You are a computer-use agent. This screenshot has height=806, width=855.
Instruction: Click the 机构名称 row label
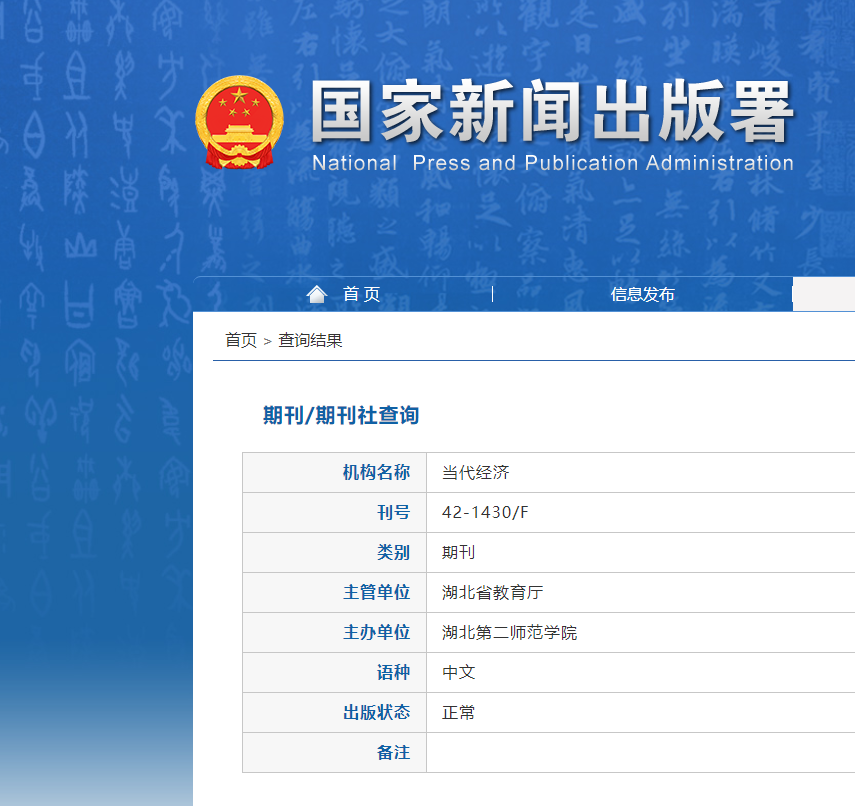(x=376, y=473)
